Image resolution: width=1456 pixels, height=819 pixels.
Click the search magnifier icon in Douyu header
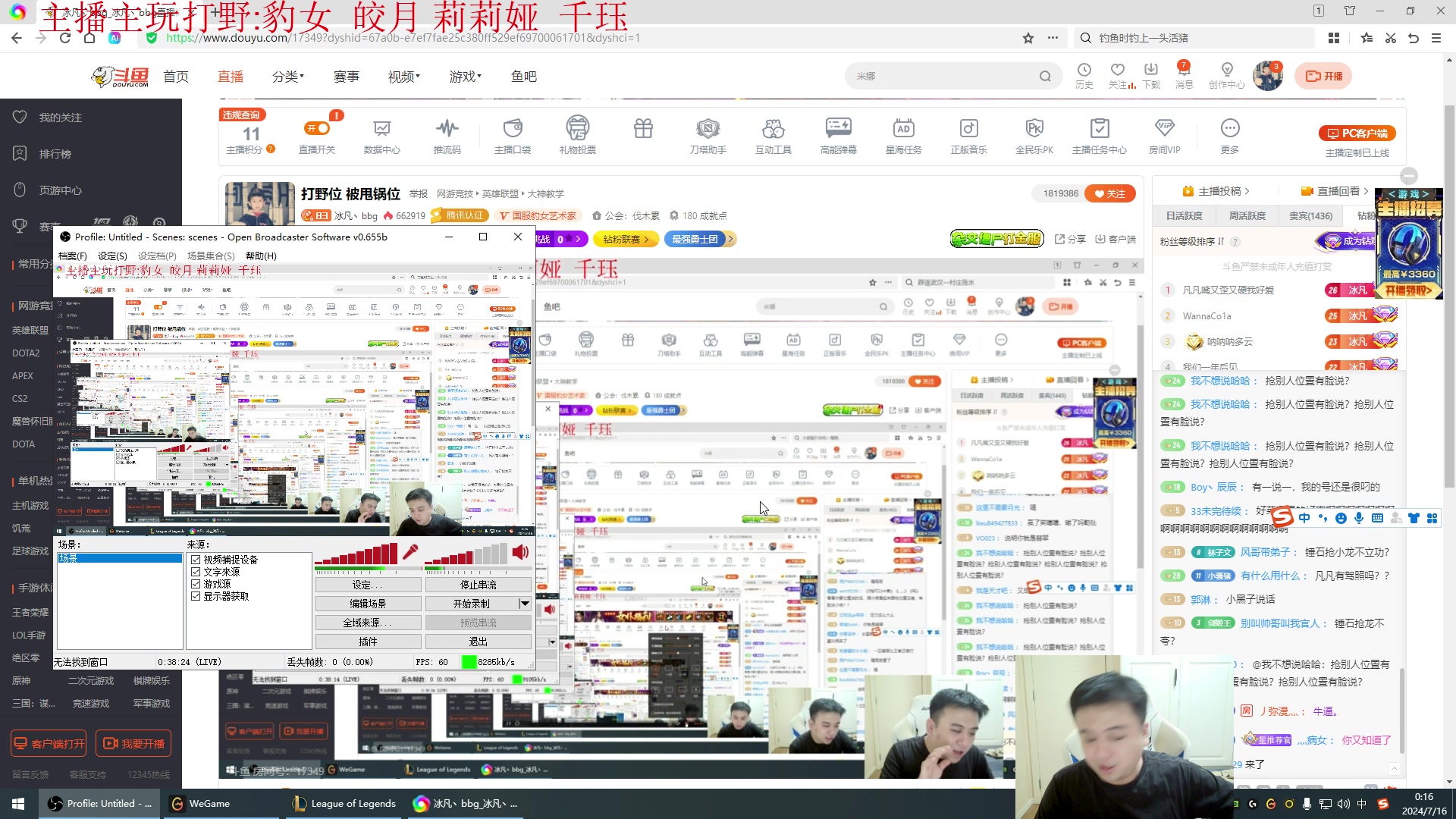(1045, 76)
